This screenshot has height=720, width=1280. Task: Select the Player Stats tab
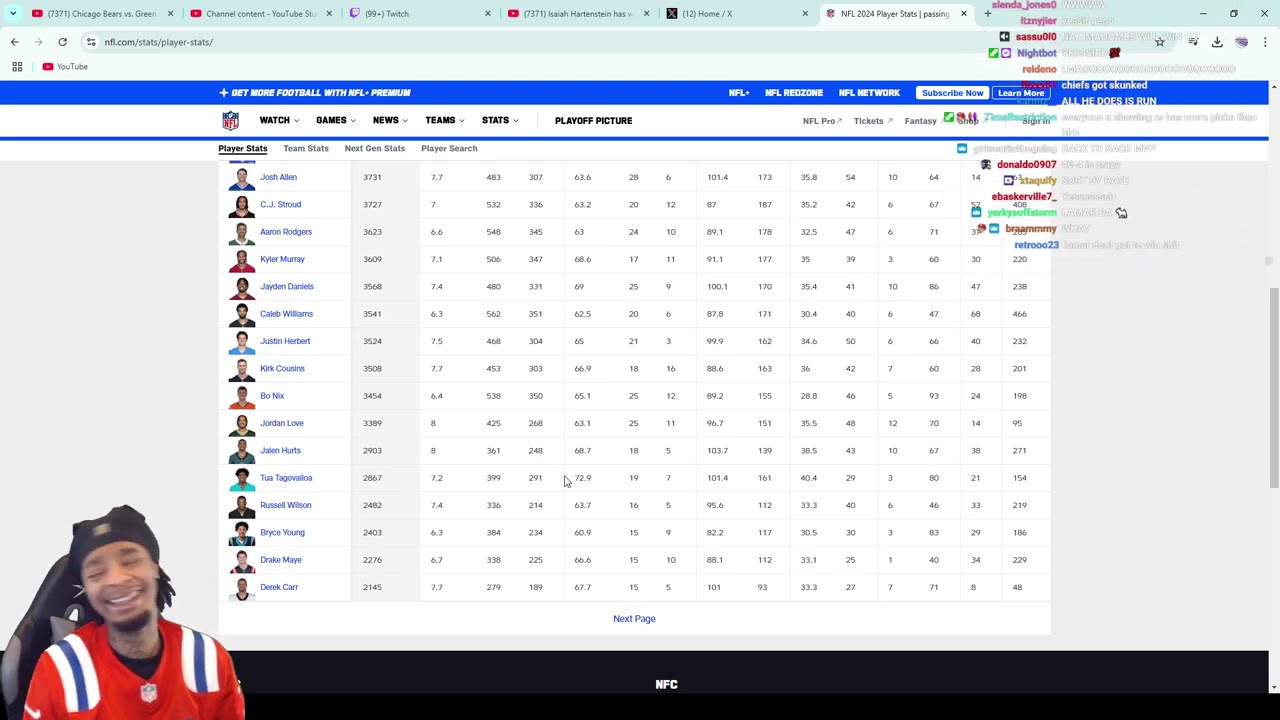tap(243, 148)
